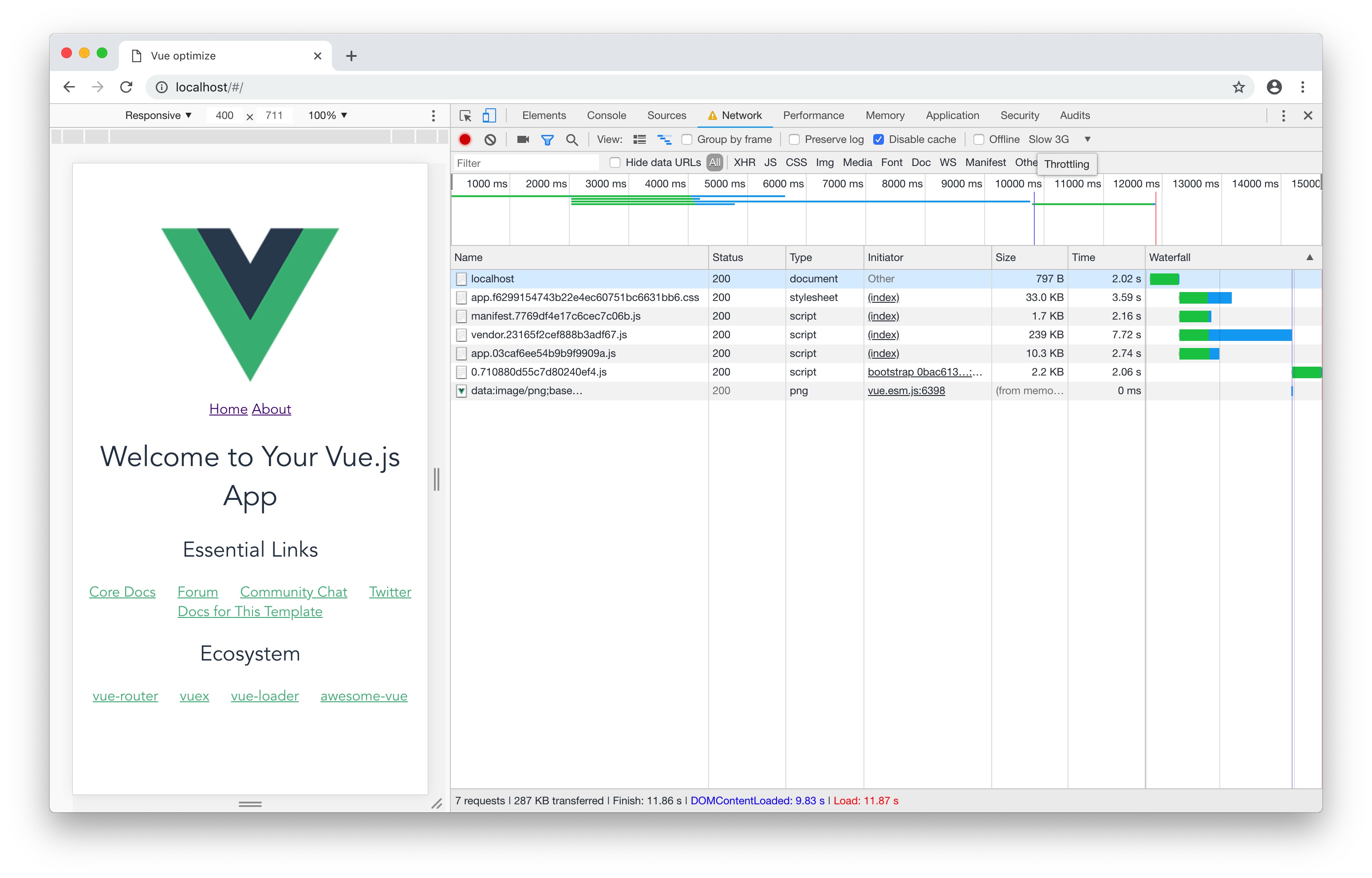Open the Audits tab
The image size is (1372, 878).
(1075, 116)
